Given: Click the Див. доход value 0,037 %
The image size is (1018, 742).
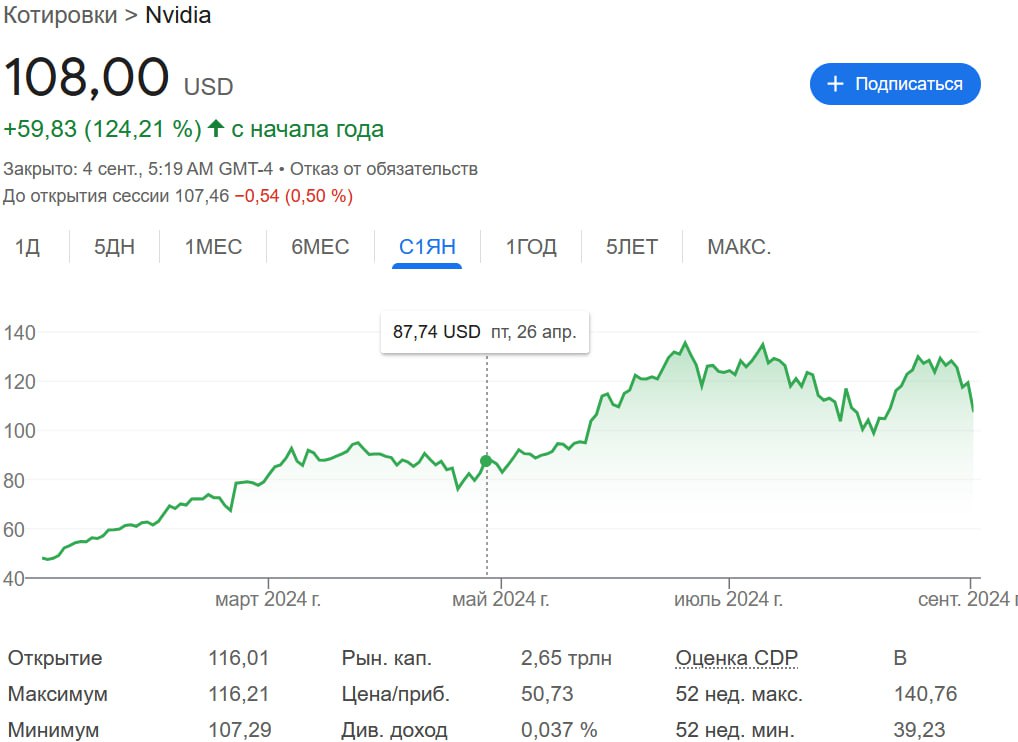Looking at the screenshot, I should click(x=558, y=730).
